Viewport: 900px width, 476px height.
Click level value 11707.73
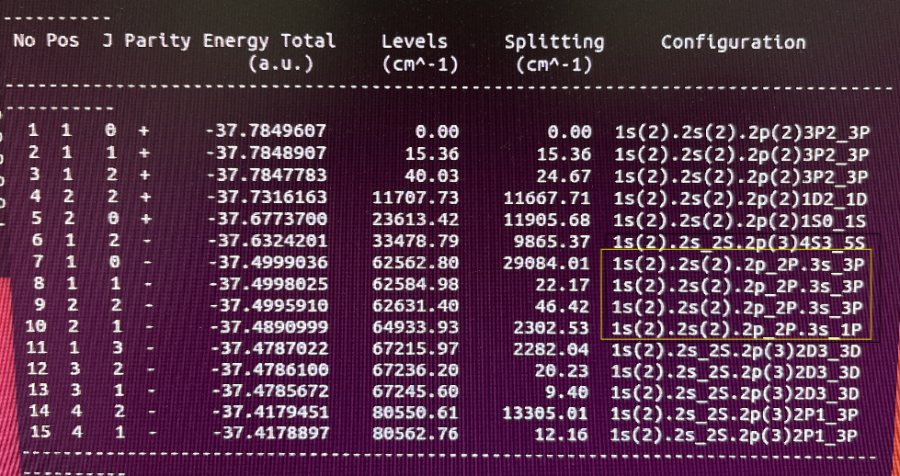tap(418, 199)
